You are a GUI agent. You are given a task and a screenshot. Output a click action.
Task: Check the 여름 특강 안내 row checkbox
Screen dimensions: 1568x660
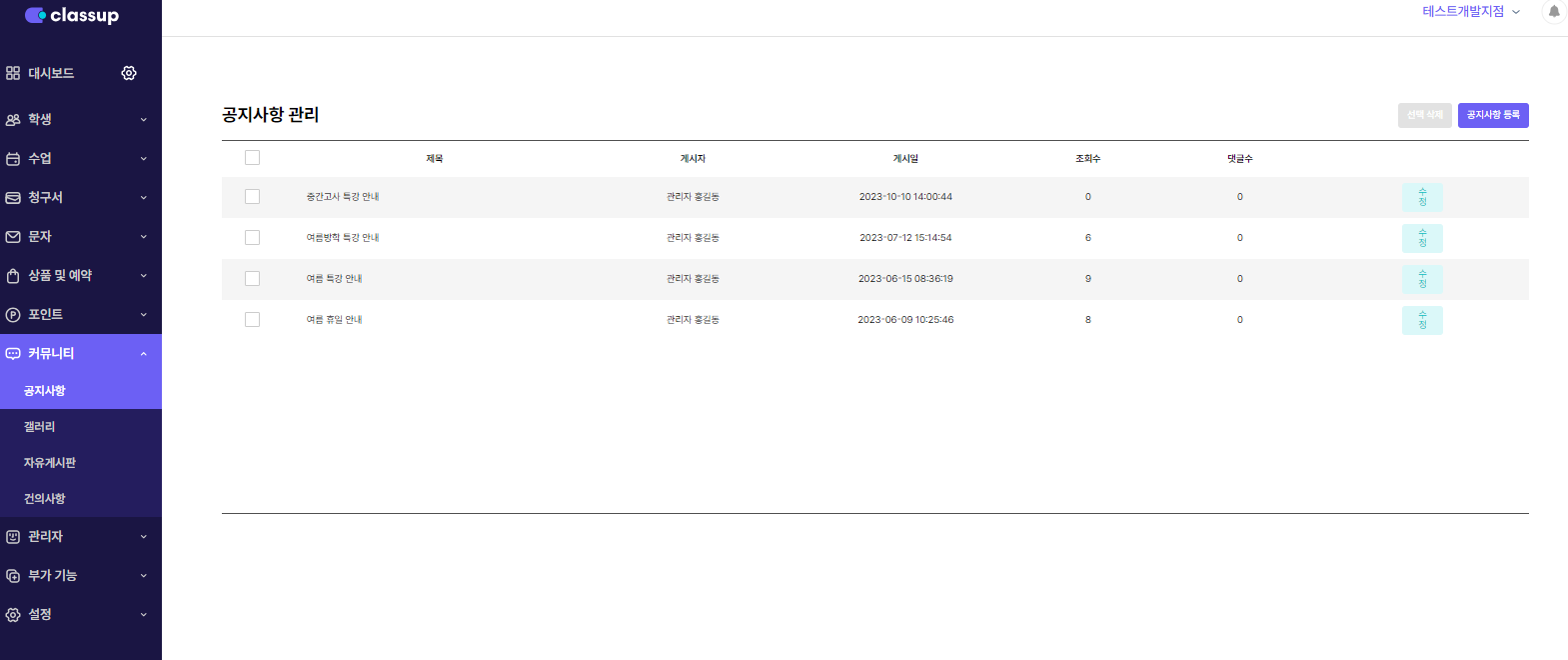252,279
